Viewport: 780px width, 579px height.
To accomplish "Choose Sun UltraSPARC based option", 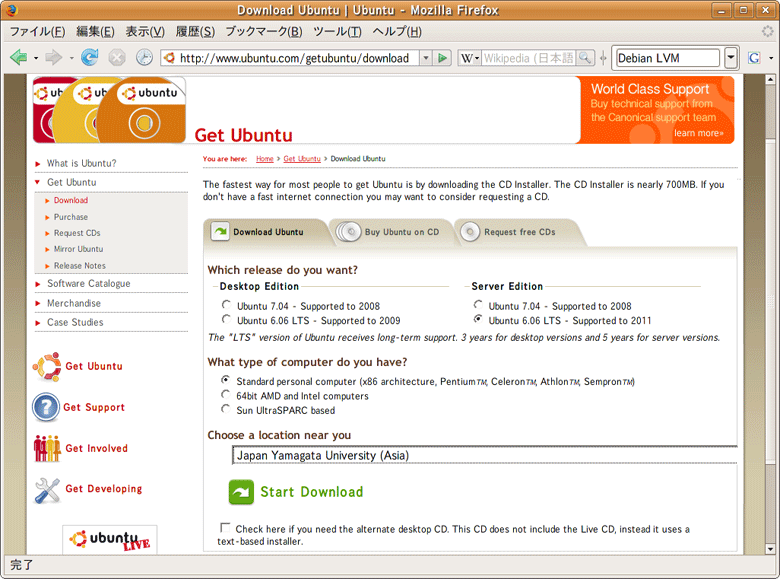I will pyautogui.click(x=226, y=409).
